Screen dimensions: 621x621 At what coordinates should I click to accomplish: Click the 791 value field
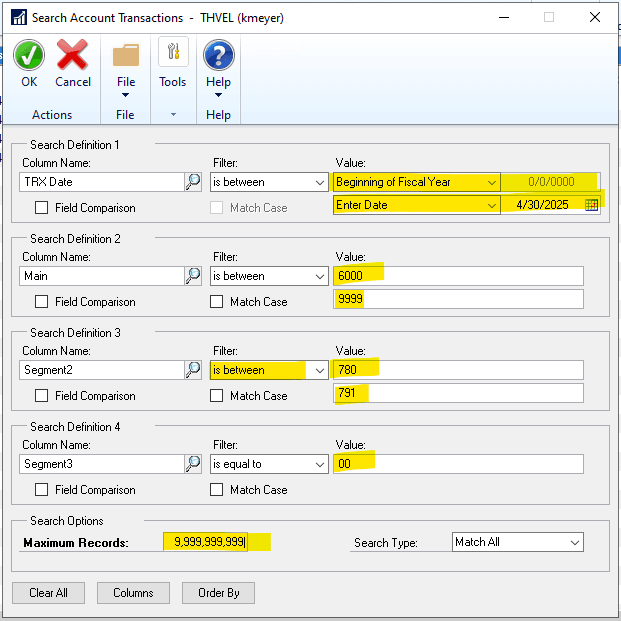point(458,393)
